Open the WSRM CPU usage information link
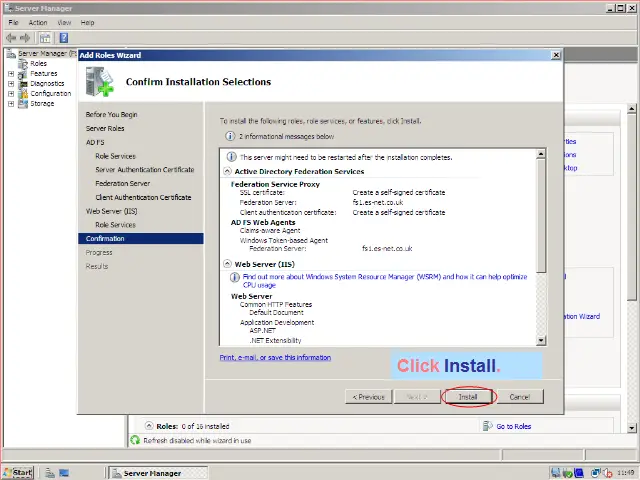The width and height of the screenshot is (640, 480). click(x=385, y=281)
